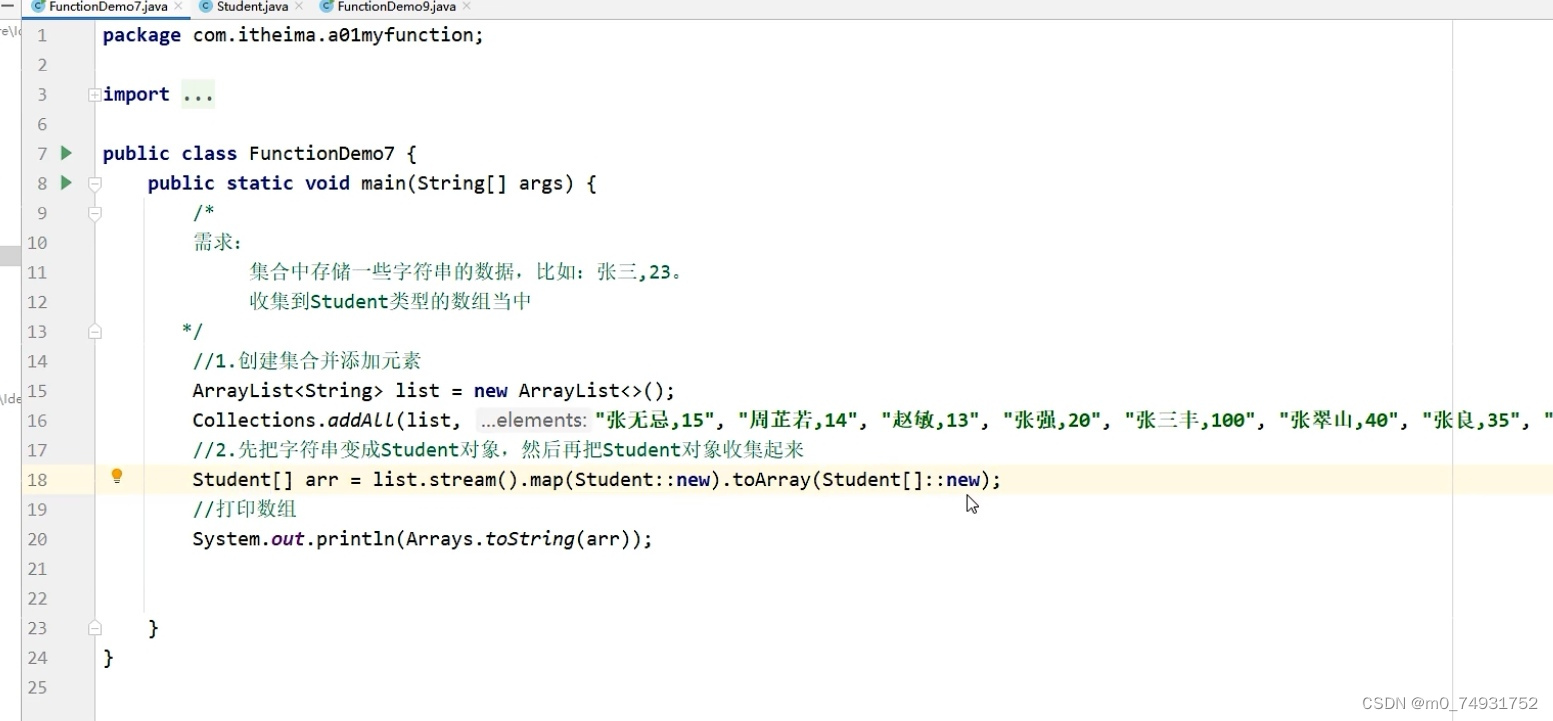The height and width of the screenshot is (721, 1553).
Task: Collapse the main method fold on line 8
Action: point(94,184)
